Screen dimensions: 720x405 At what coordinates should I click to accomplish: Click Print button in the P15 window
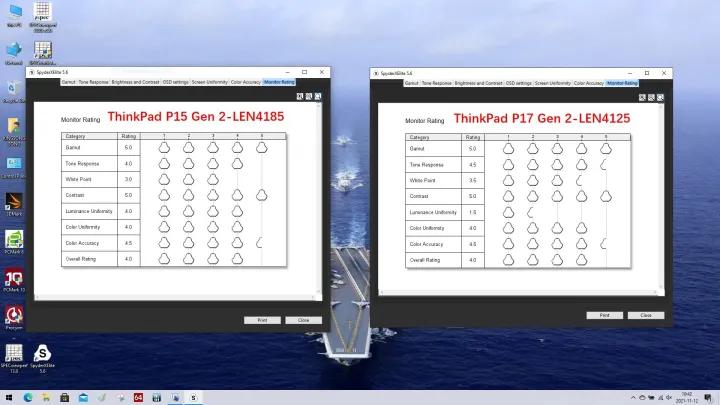pos(262,320)
